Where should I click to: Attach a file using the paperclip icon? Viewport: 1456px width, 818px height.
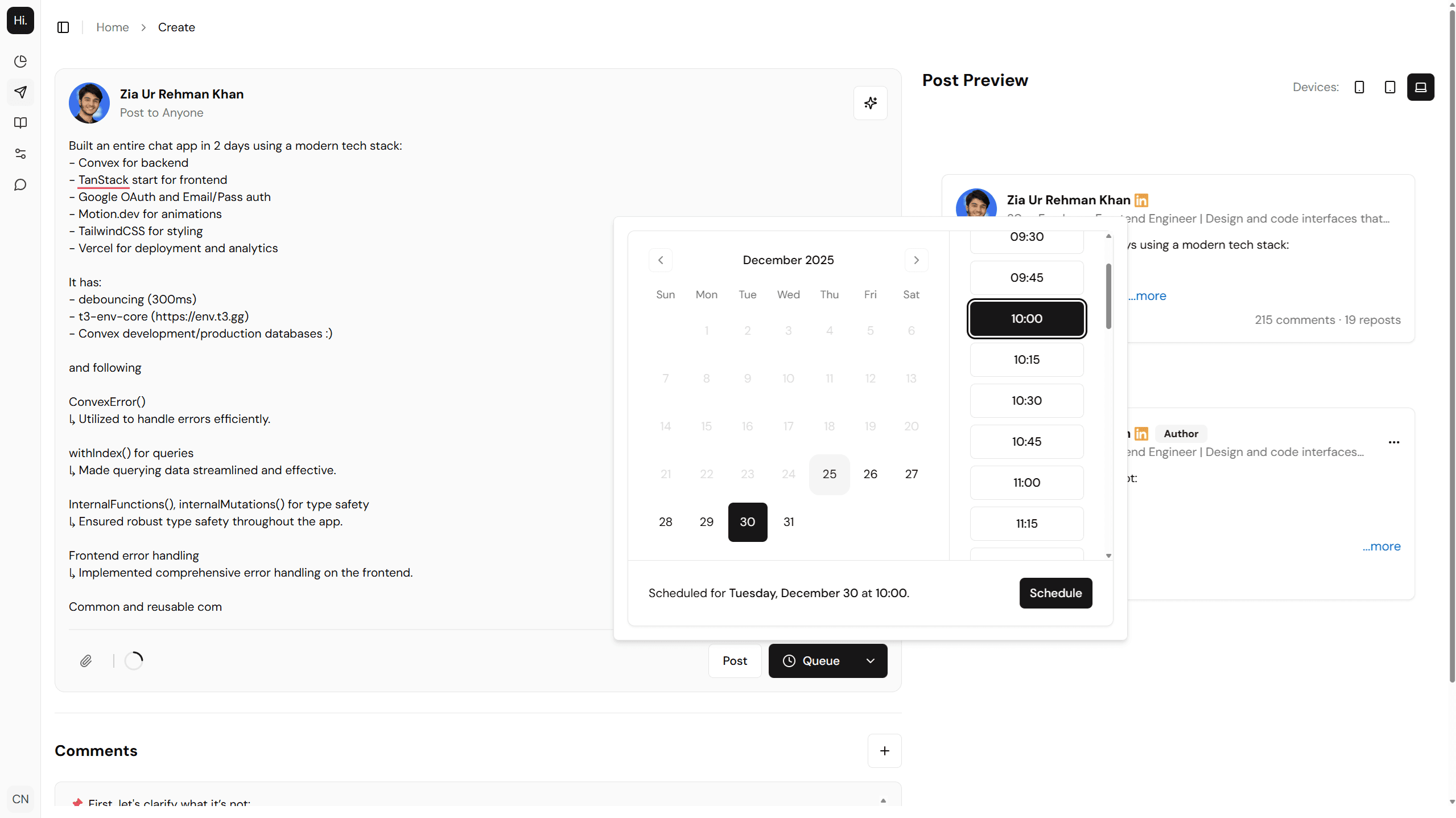tap(86, 661)
